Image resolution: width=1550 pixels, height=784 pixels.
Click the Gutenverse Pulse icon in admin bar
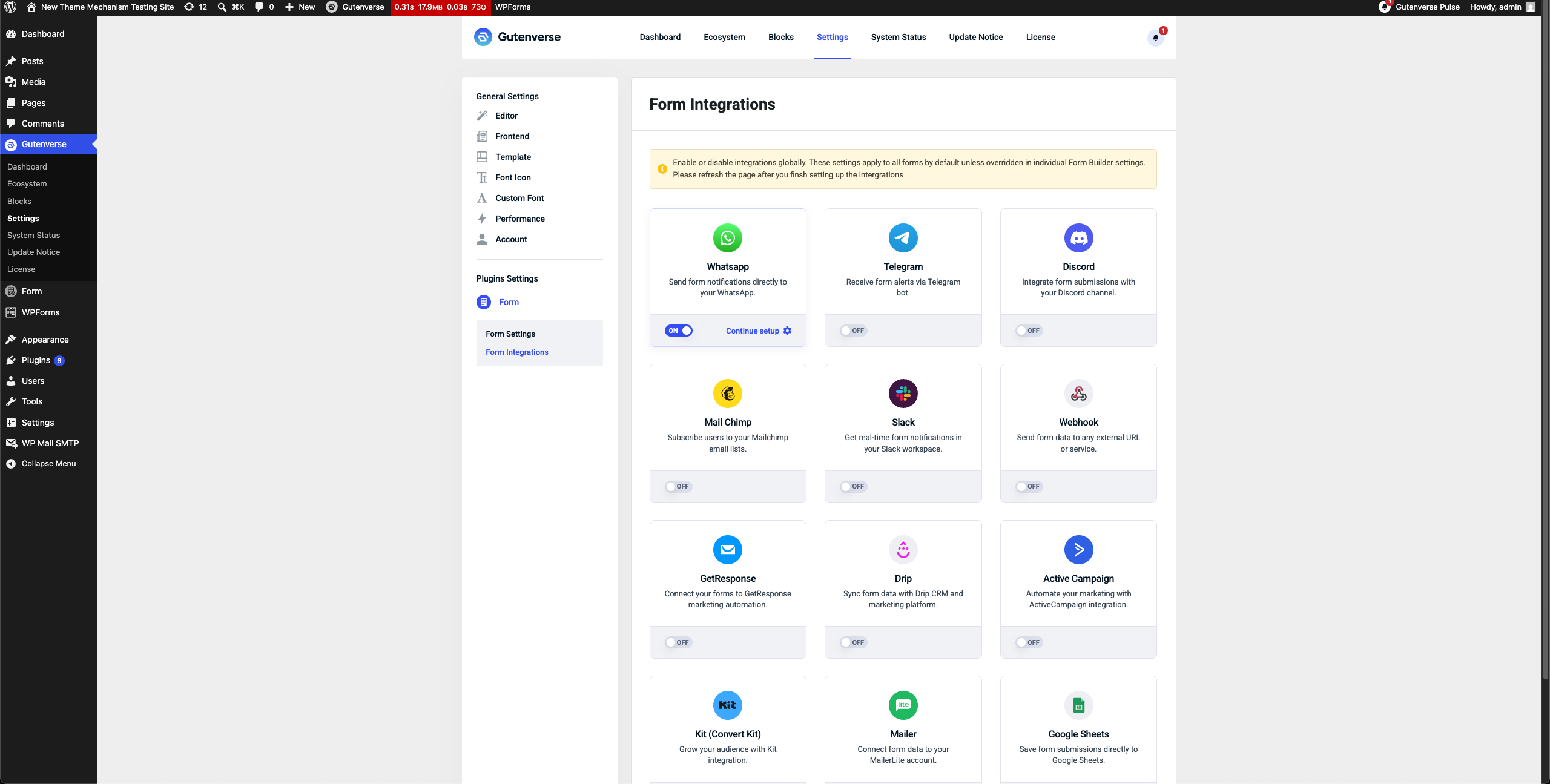1385,7
